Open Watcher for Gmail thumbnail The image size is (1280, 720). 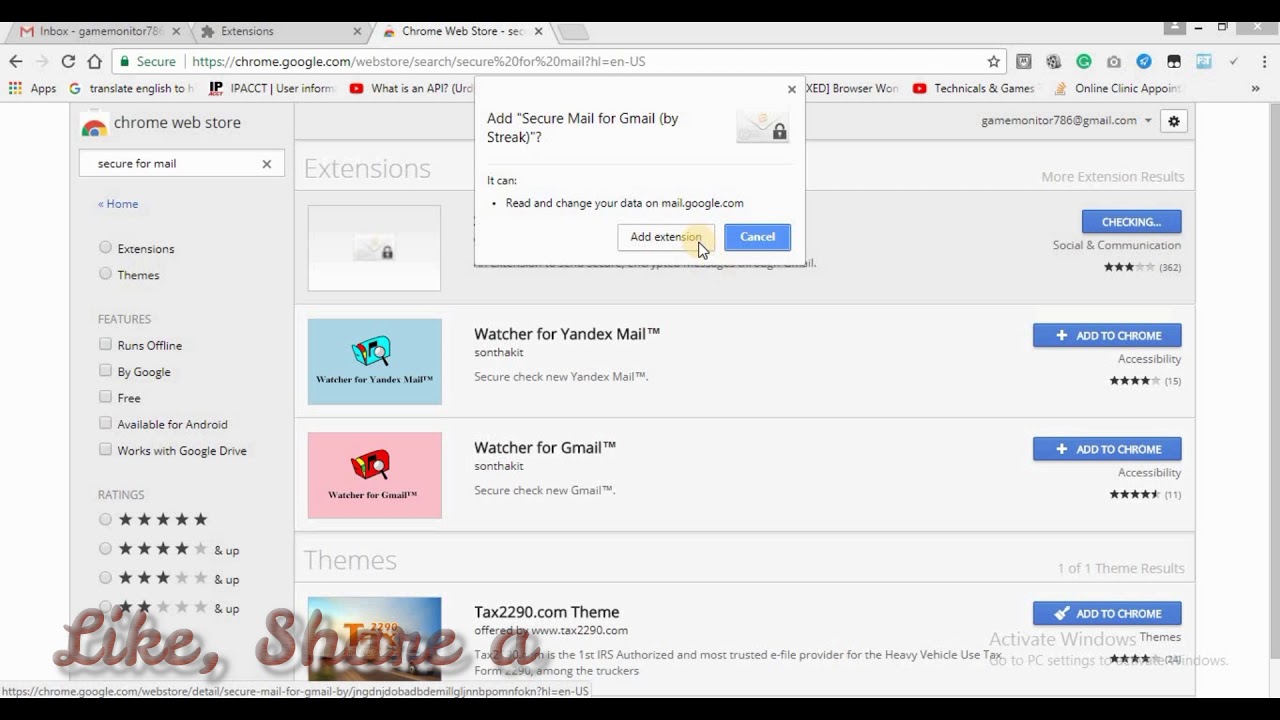coord(374,475)
